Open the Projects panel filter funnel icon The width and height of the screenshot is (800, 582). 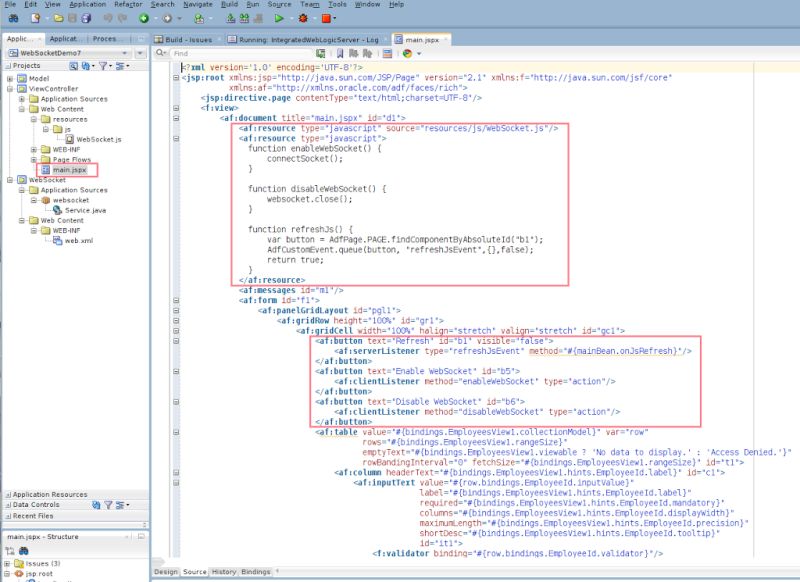point(103,66)
